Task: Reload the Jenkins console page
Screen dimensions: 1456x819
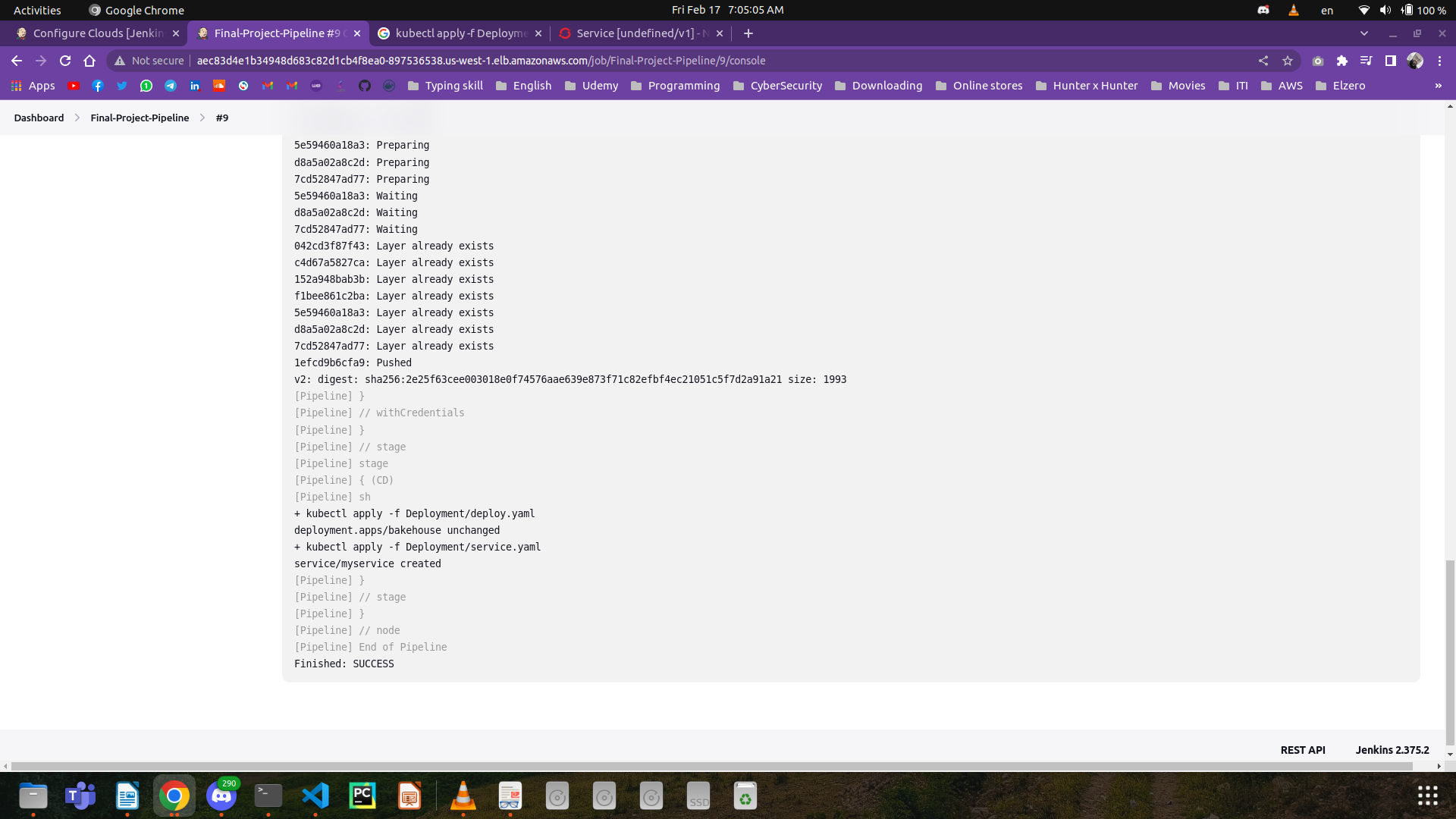Action: point(65,61)
